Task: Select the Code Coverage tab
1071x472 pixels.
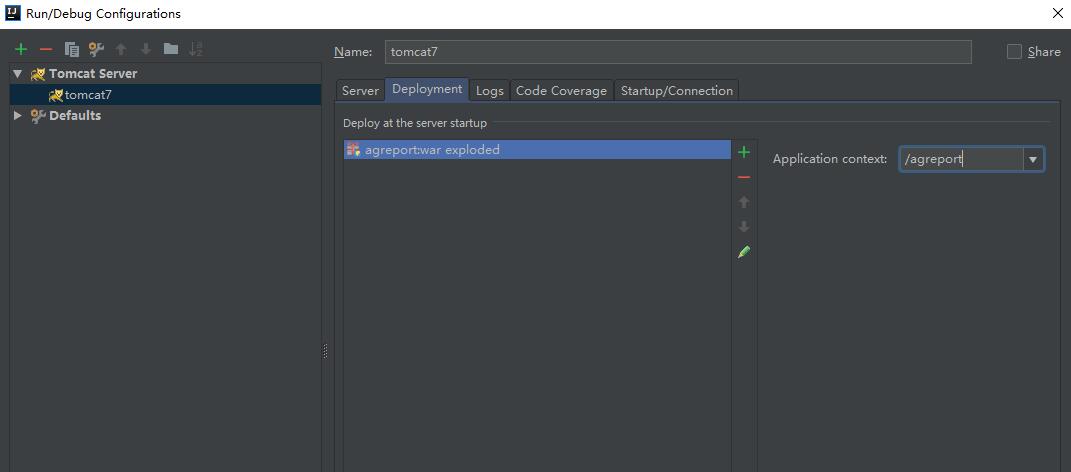Action: point(561,91)
